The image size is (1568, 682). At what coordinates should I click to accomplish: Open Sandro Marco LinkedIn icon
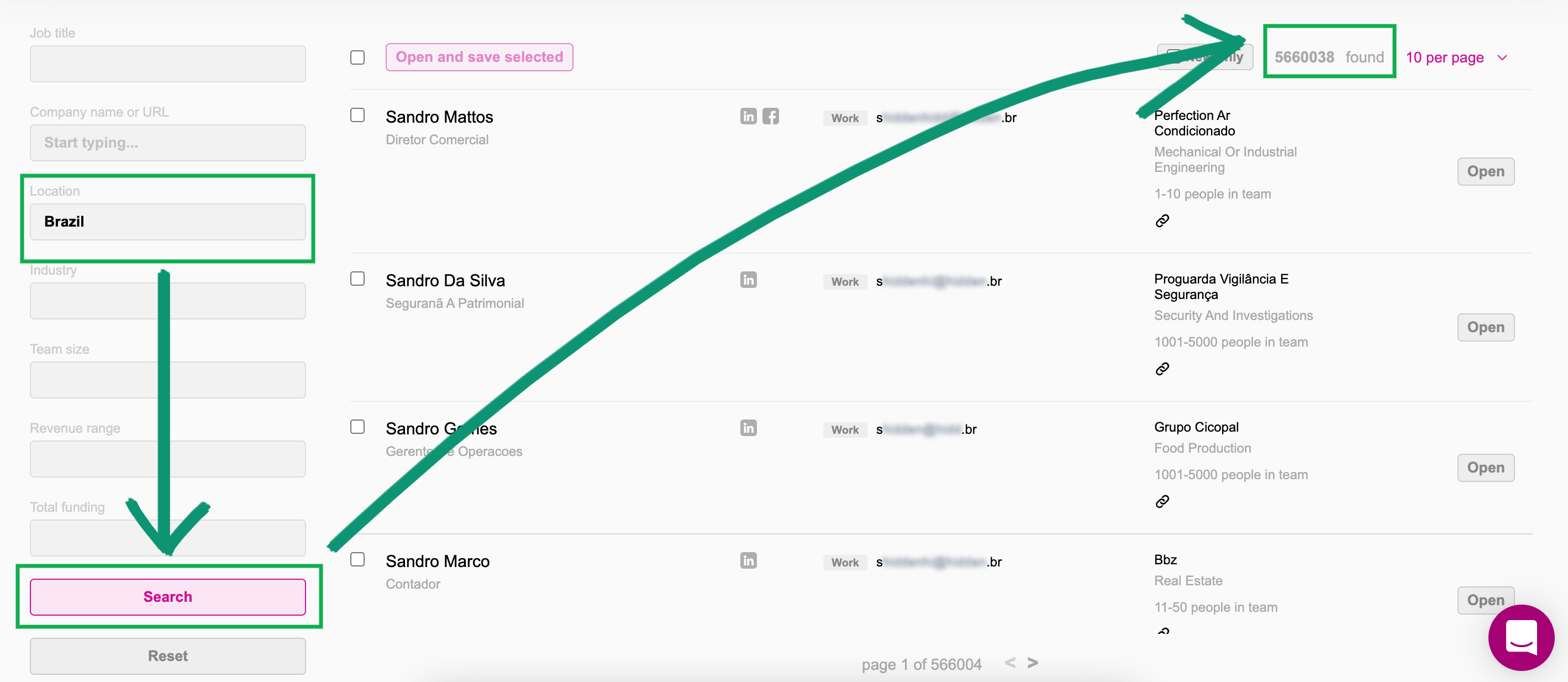(x=748, y=561)
